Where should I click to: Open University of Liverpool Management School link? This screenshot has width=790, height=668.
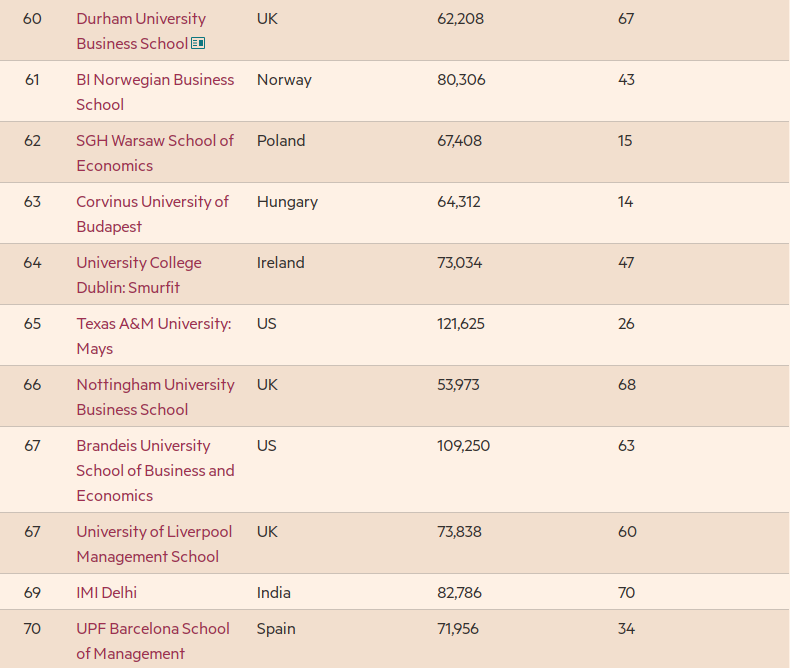coord(154,544)
